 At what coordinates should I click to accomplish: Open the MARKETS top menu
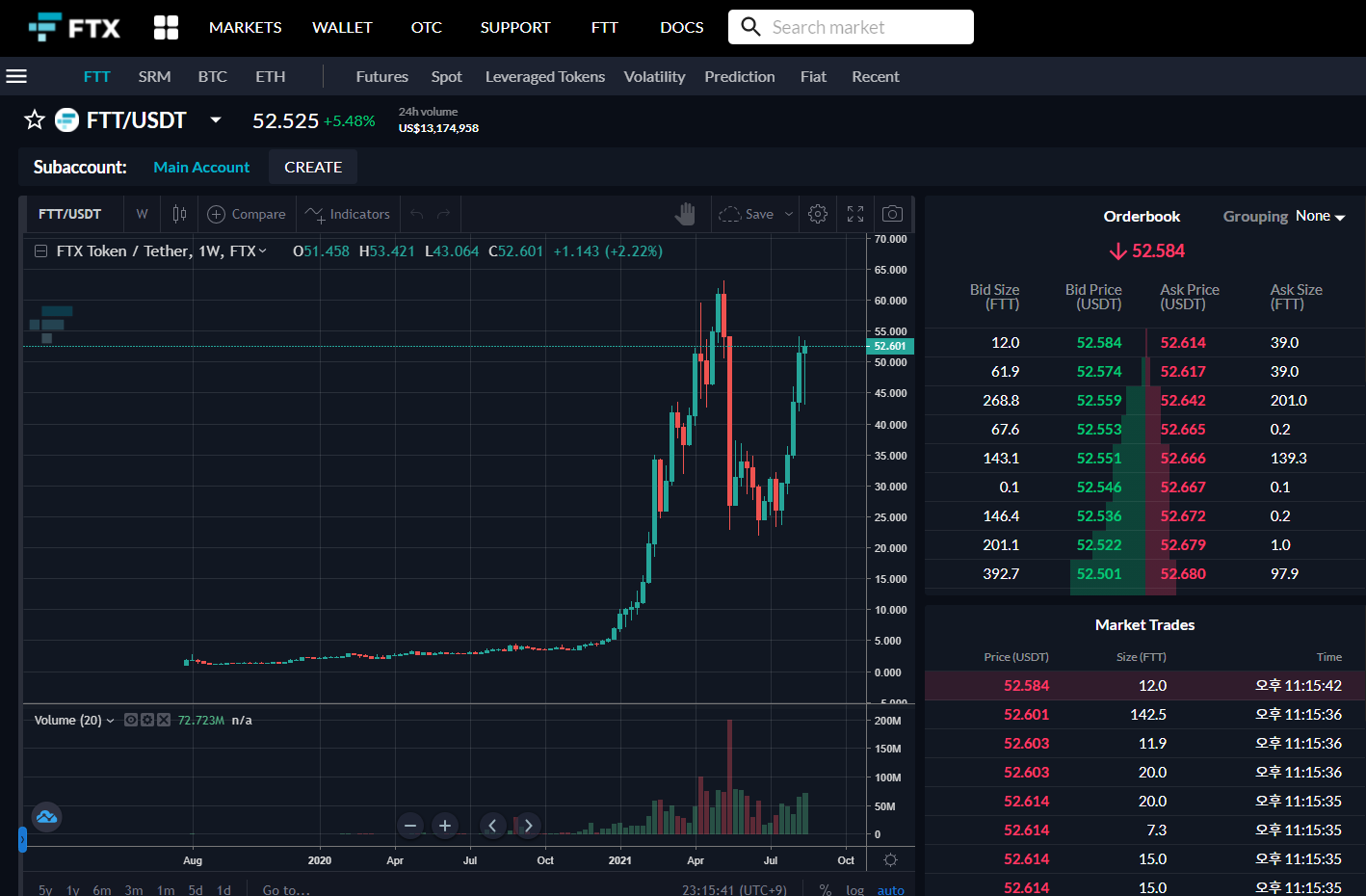[246, 27]
